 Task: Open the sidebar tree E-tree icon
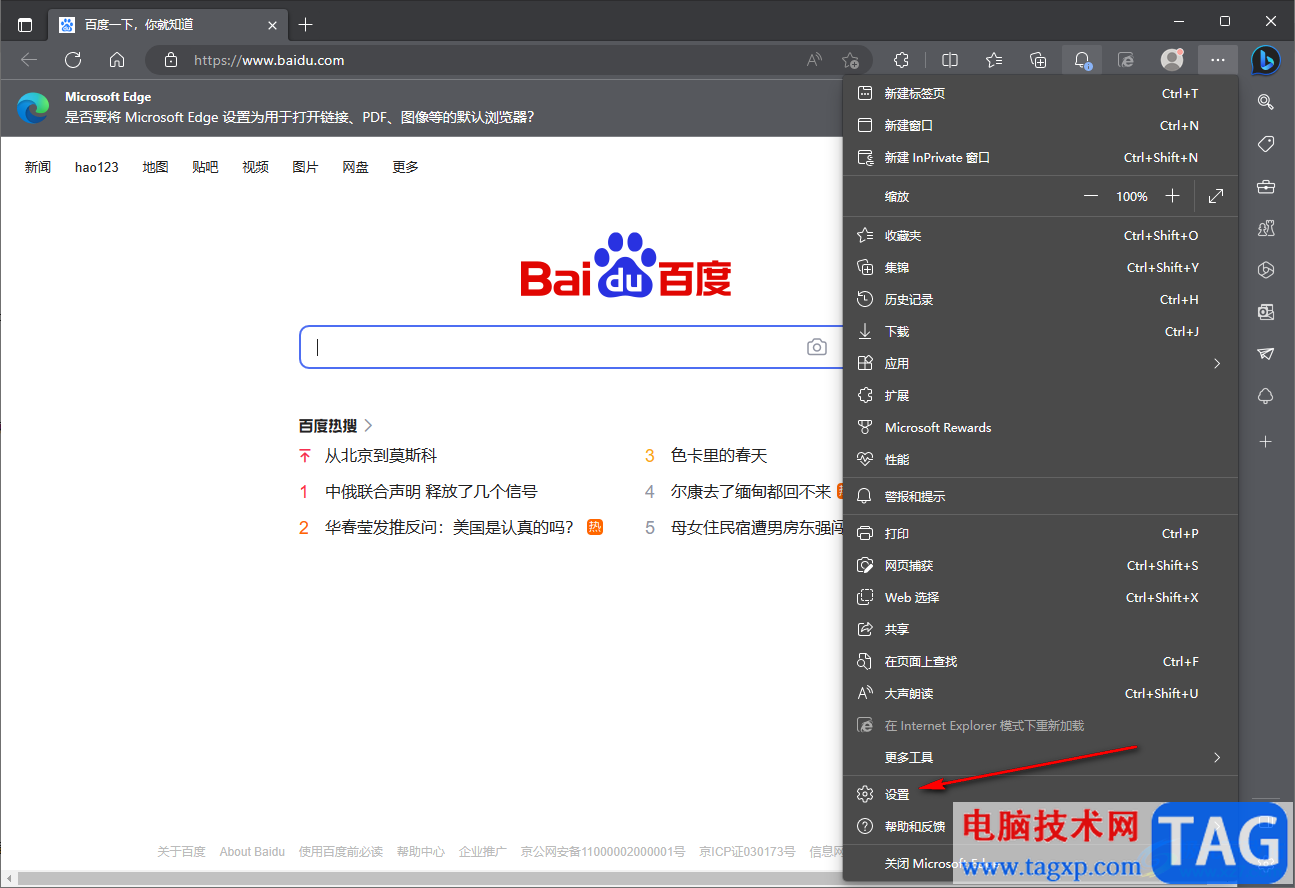tap(1265, 396)
